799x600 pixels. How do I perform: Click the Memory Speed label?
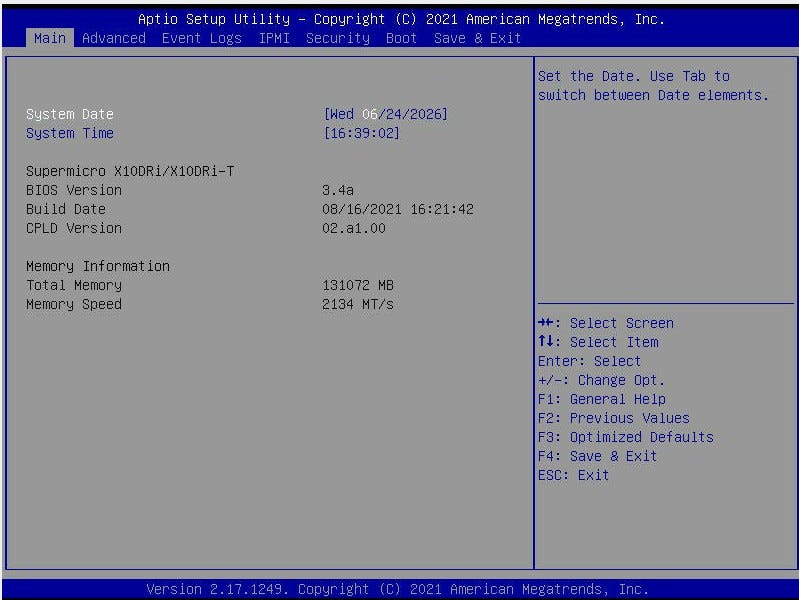click(74, 304)
